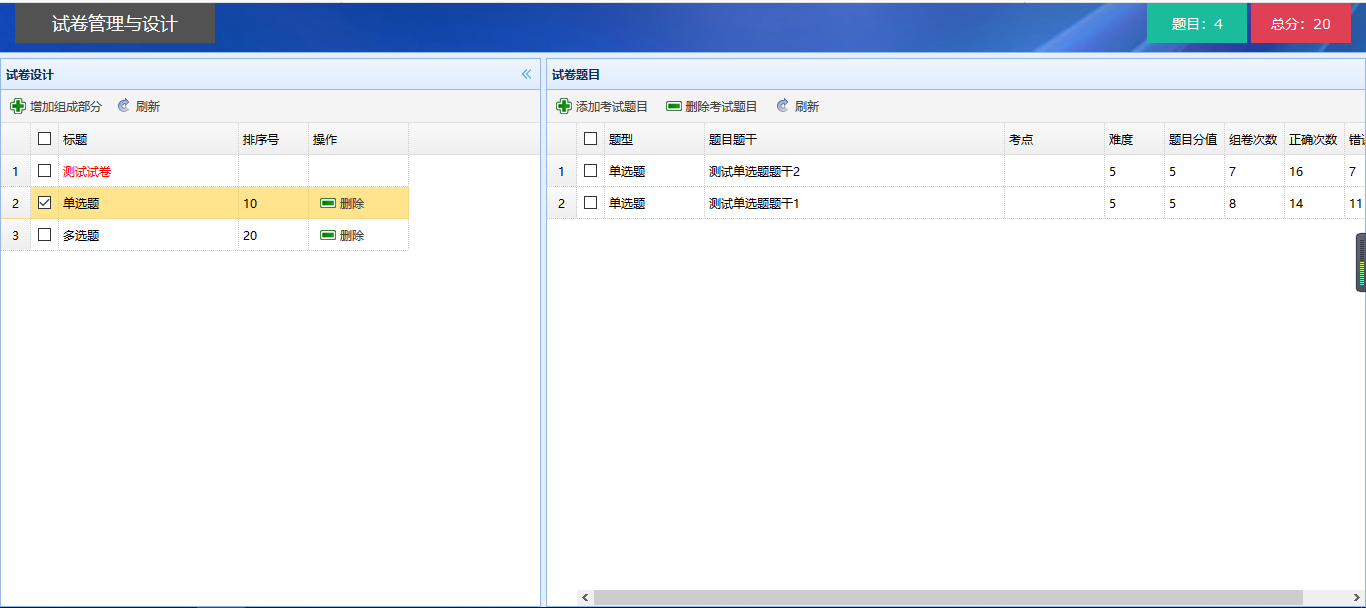Select all rows in 试卷设计 header checkbox
The image size is (1366, 608).
coord(44,139)
